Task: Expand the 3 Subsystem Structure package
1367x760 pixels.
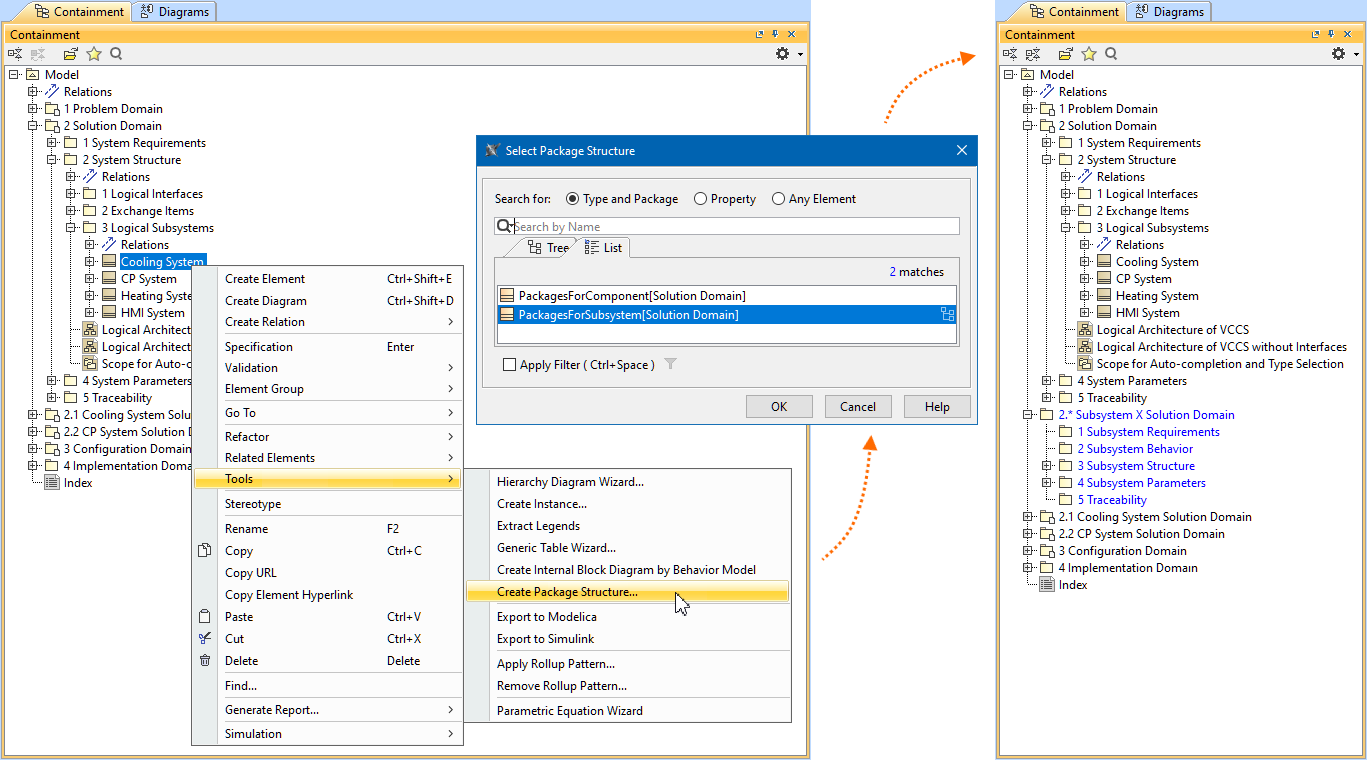Action: coord(1047,466)
